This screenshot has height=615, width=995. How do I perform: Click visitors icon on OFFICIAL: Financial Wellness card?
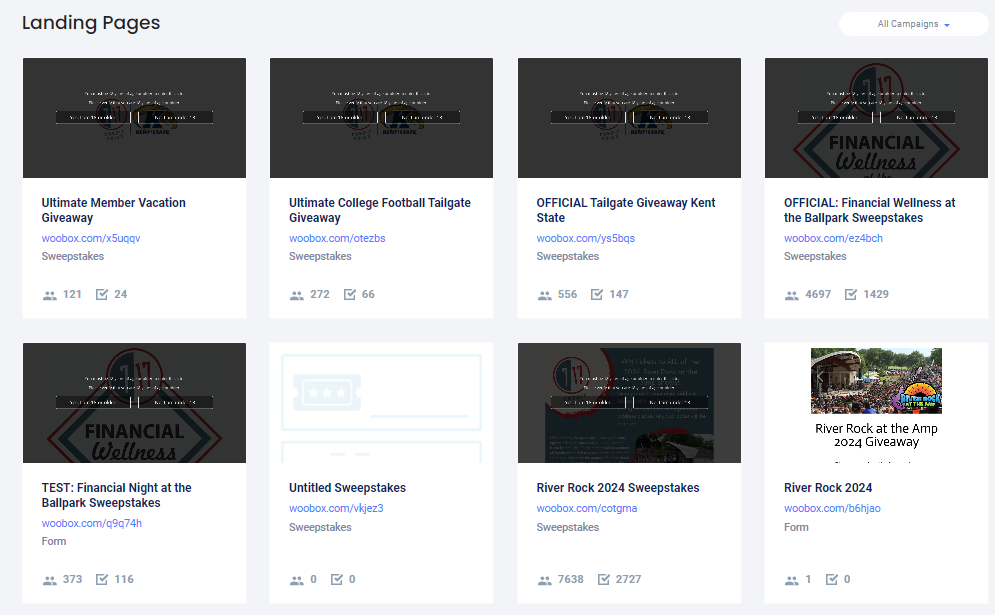(x=791, y=295)
